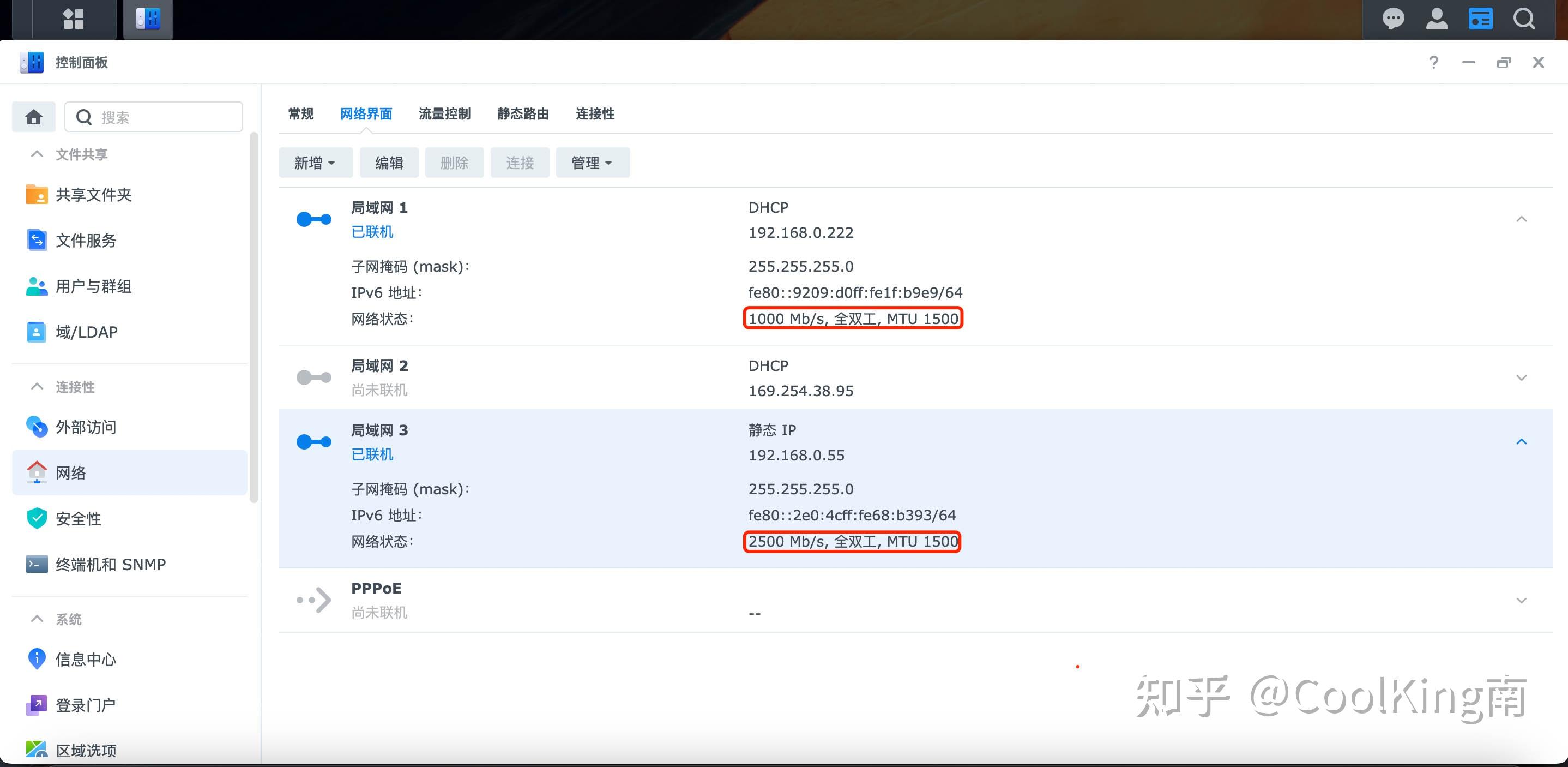Open 安全性 settings in the sidebar
The image size is (1568, 767).
click(x=79, y=518)
